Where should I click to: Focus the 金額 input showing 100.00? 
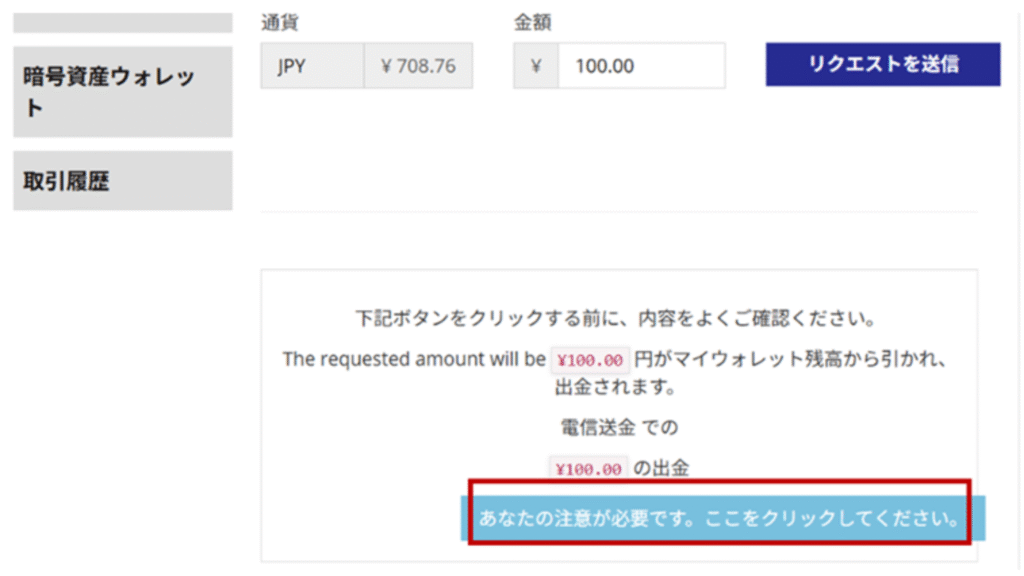pyautogui.click(x=640, y=67)
